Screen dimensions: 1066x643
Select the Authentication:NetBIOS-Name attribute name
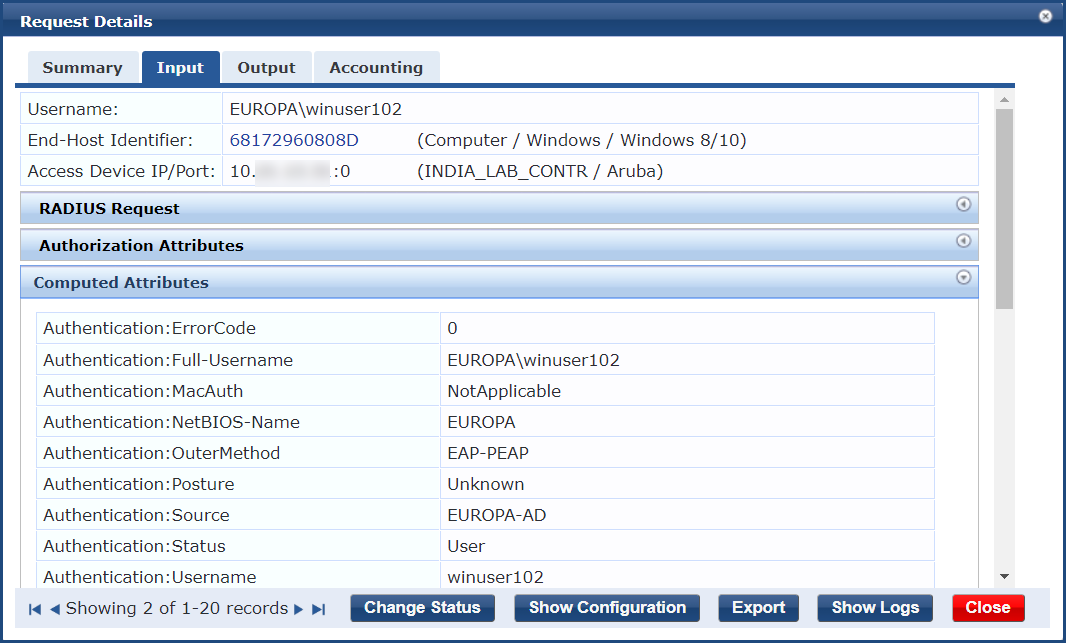pos(171,422)
